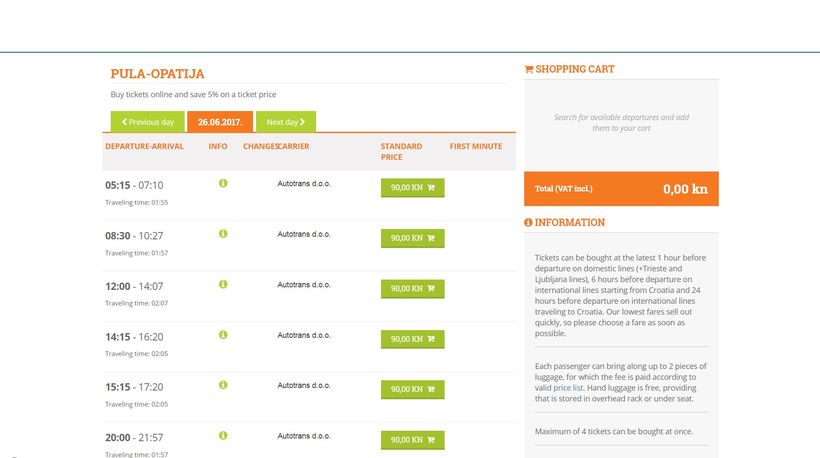Image resolution: width=820 pixels, height=458 pixels.
Task: Open info icon for 20:00 departure
Action: (x=223, y=435)
